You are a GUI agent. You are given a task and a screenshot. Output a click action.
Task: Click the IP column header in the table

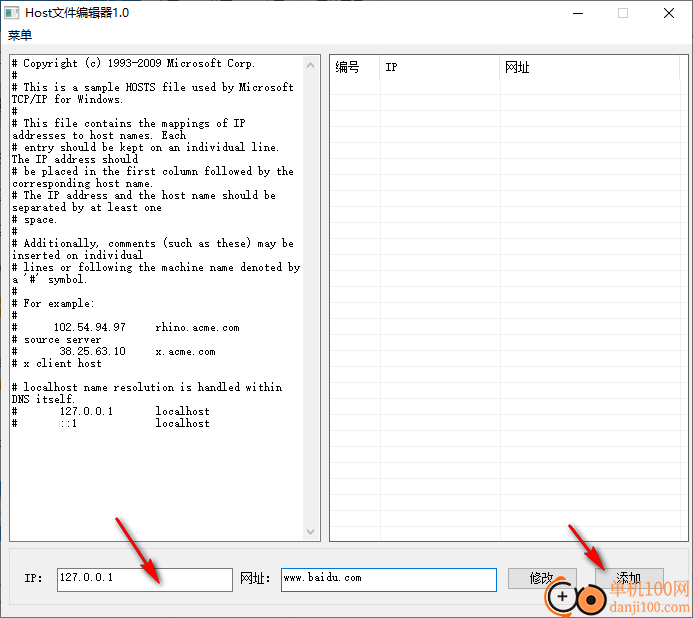(439, 67)
